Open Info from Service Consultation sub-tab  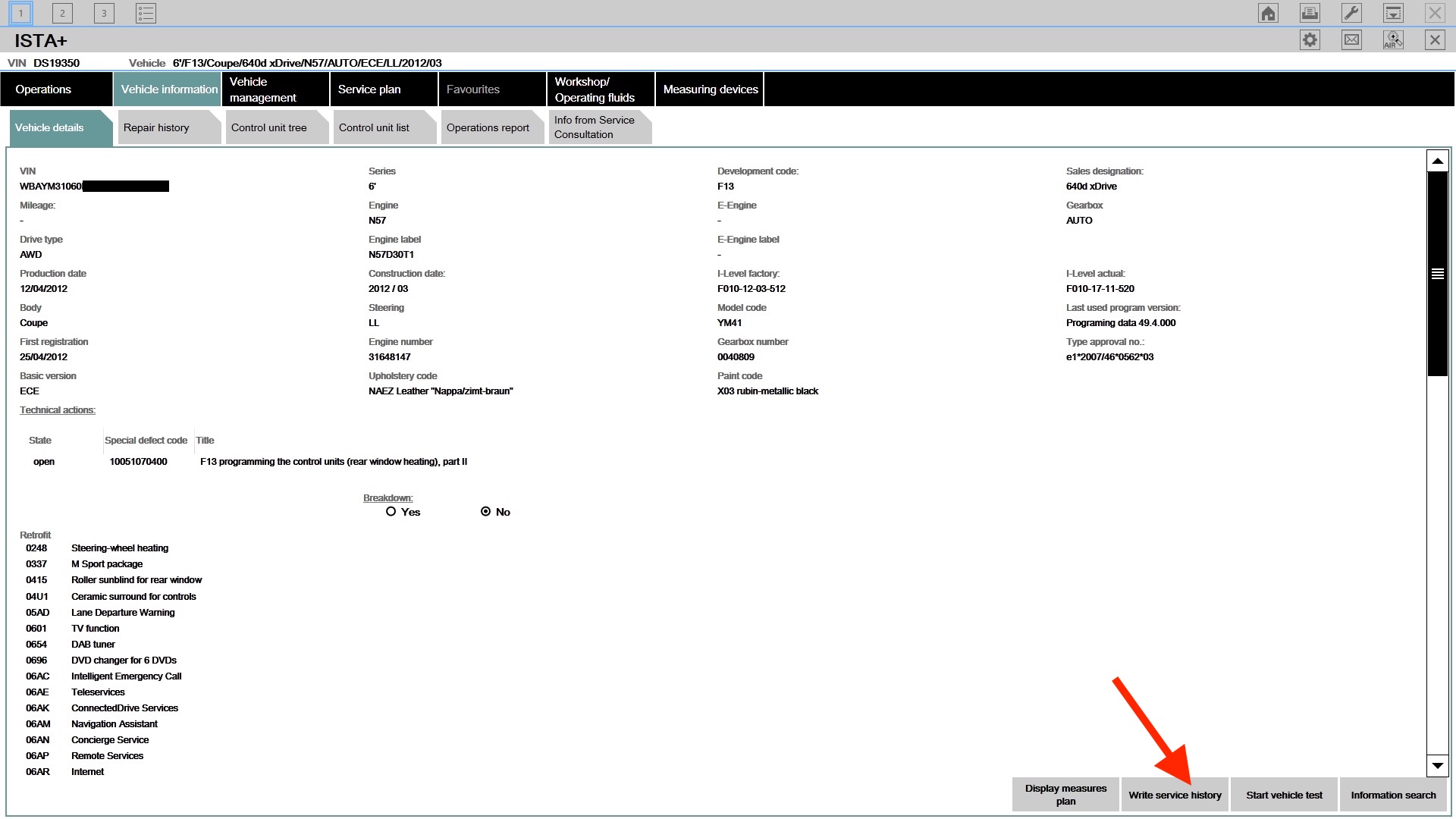(600, 127)
